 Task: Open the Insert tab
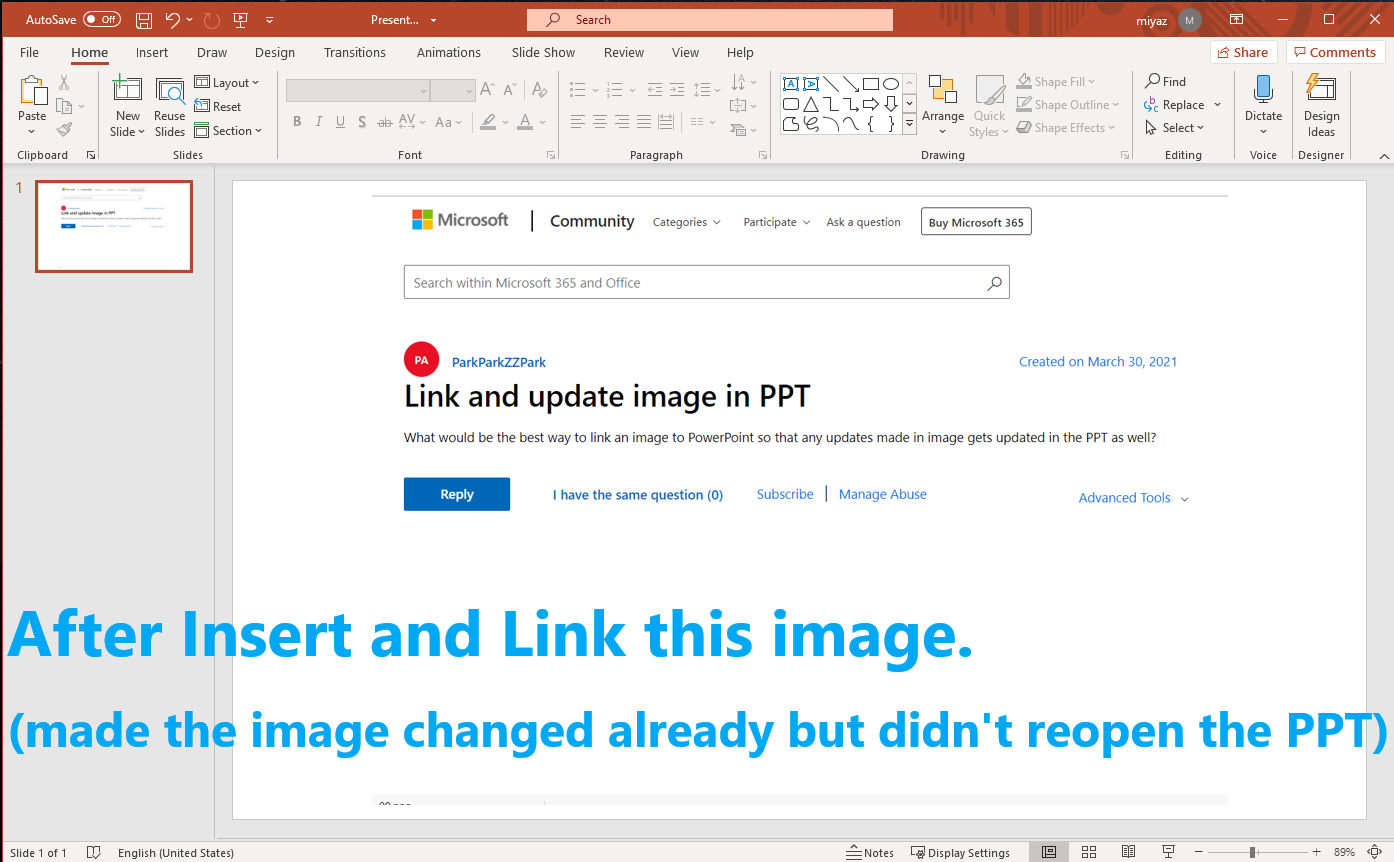[x=152, y=53]
